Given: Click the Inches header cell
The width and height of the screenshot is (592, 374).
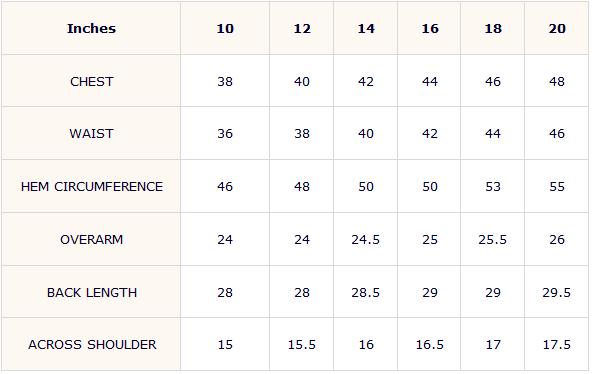Looking at the screenshot, I should point(91,29).
